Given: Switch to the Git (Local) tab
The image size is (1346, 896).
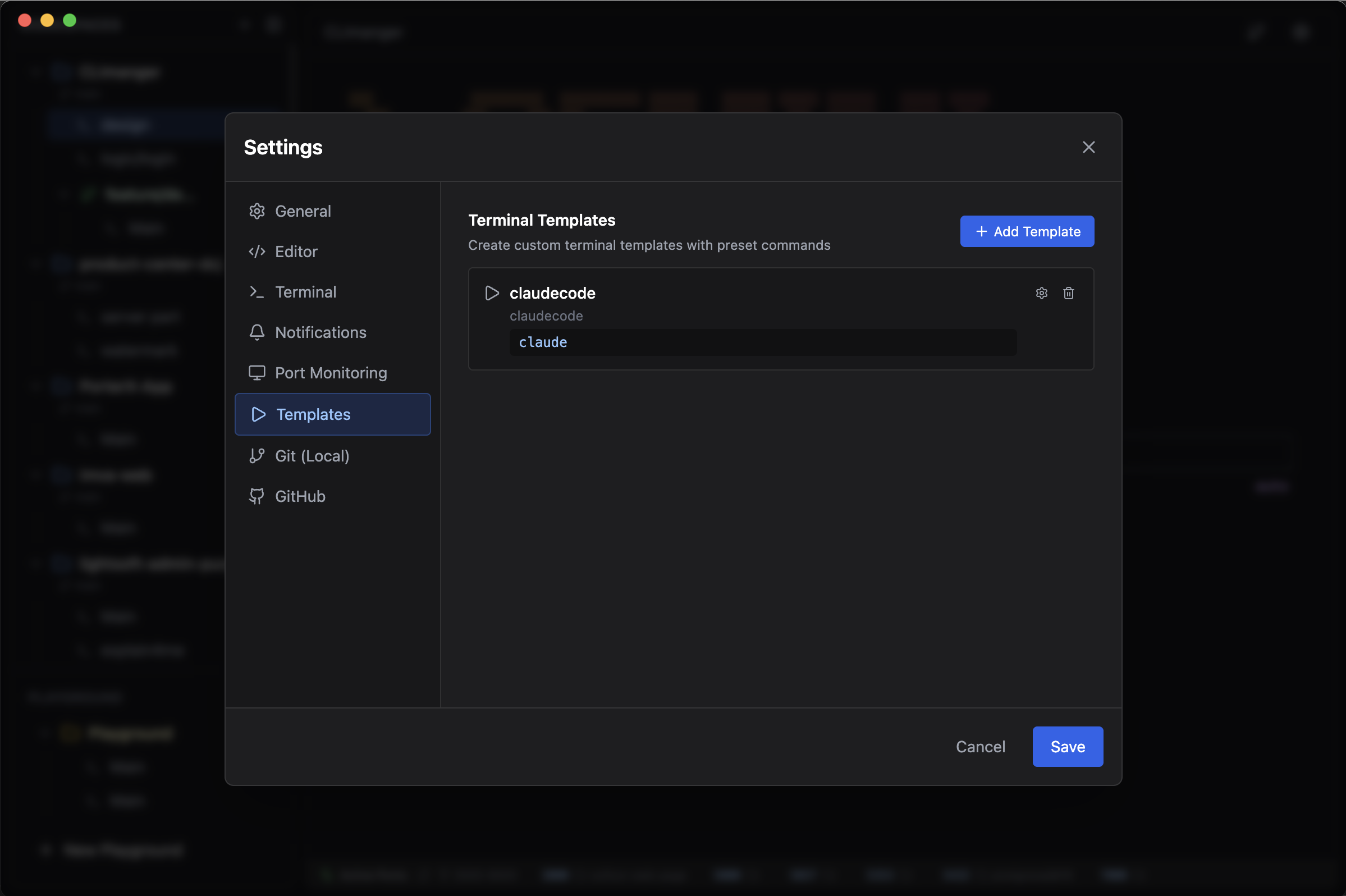Looking at the screenshot, I should (312, 455).
